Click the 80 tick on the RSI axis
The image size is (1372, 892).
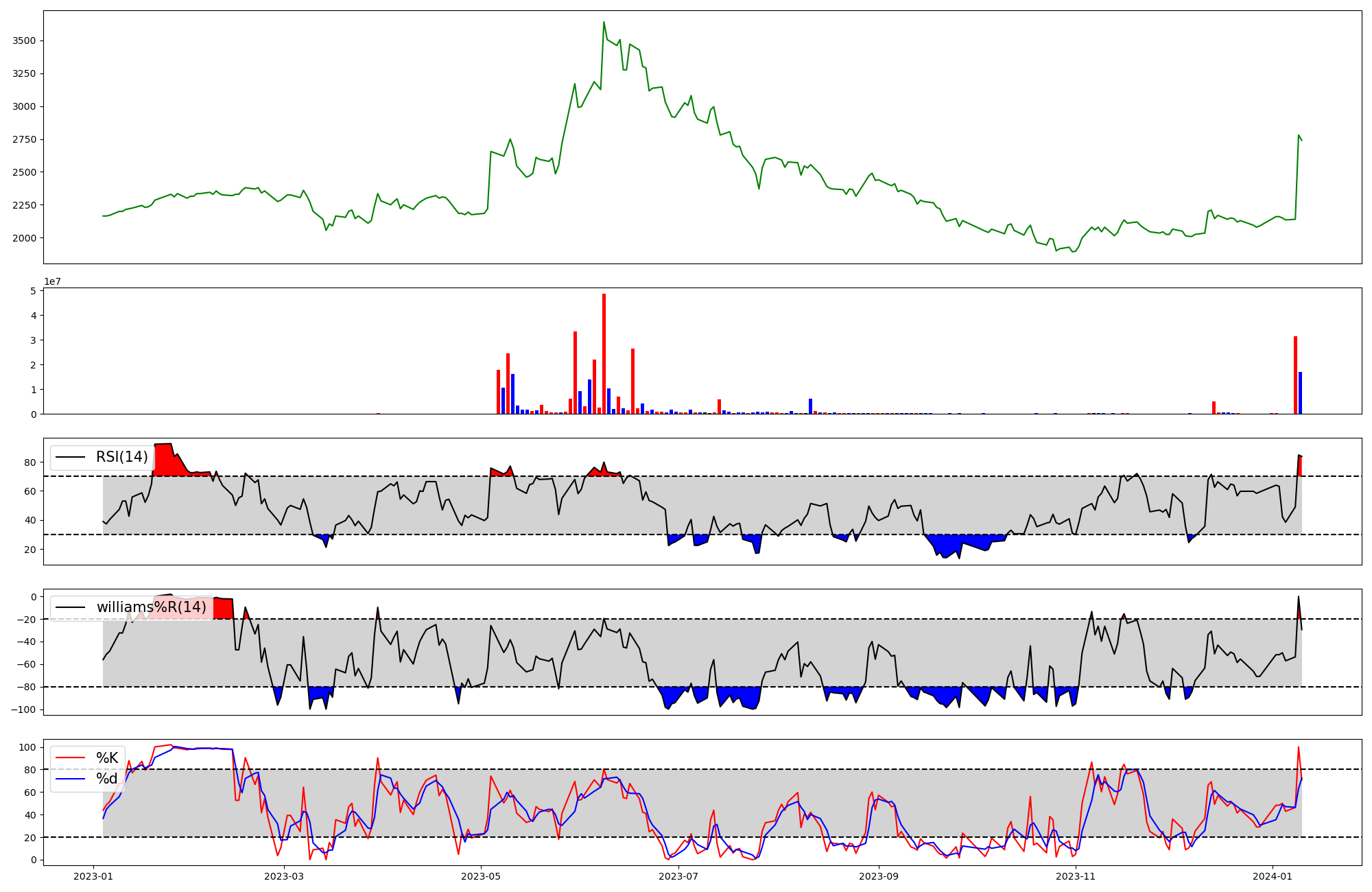pyautogui.click(x=30, y=462)
